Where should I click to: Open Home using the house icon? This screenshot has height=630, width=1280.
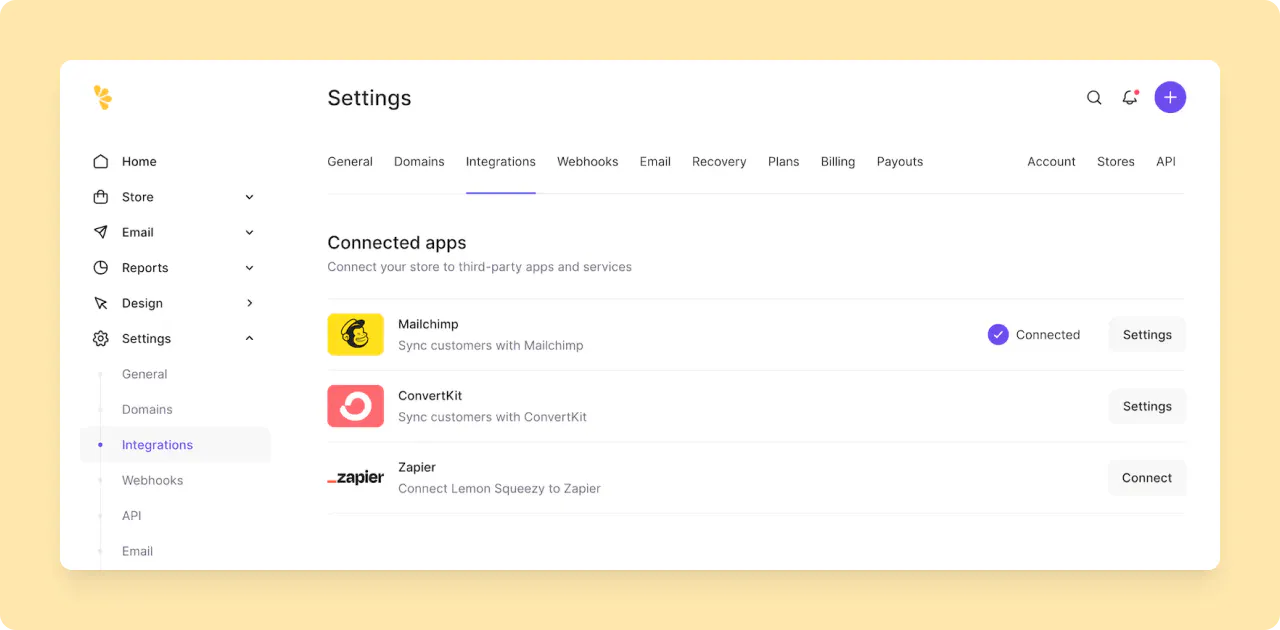(x=100, y=161)
